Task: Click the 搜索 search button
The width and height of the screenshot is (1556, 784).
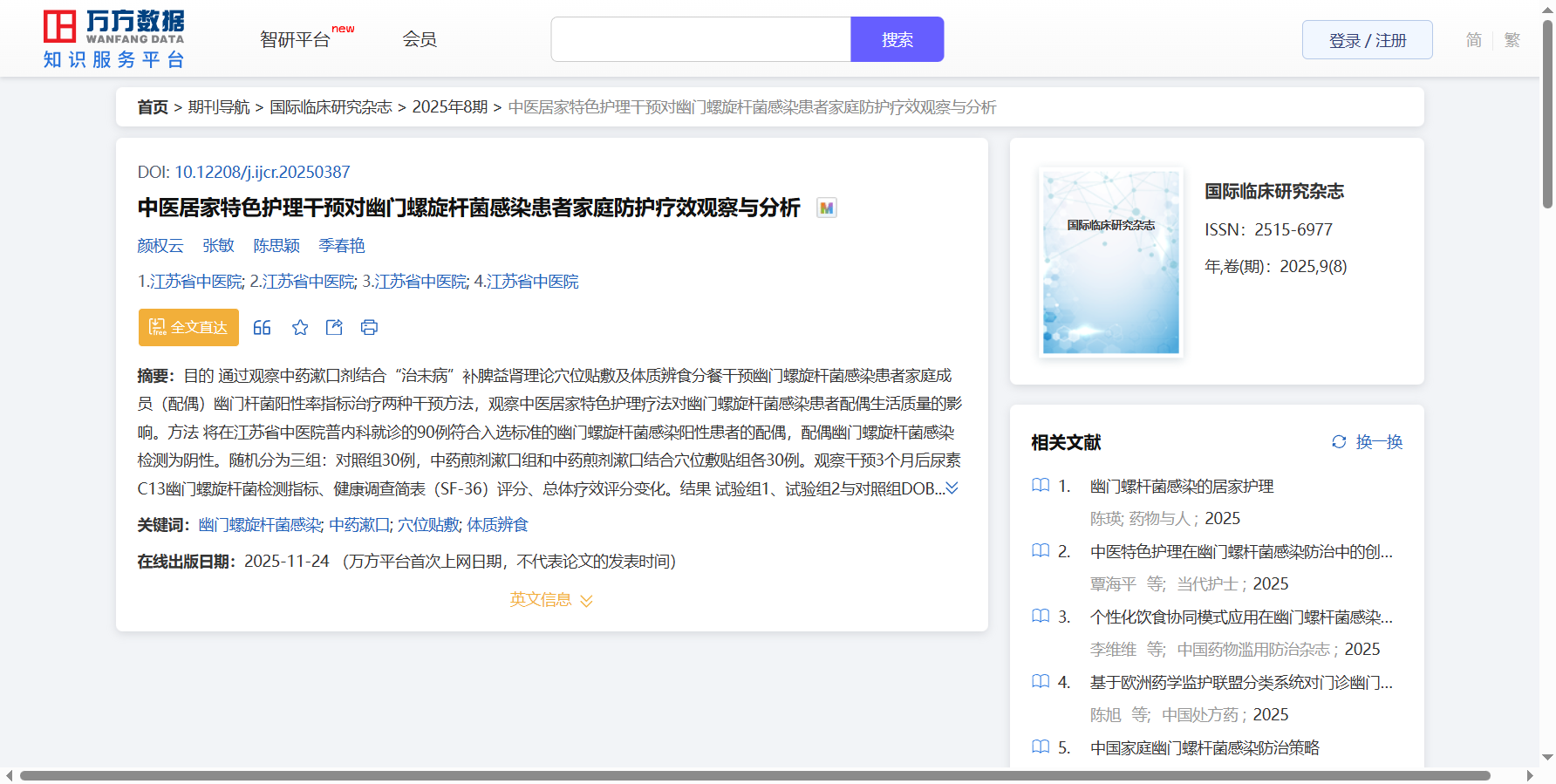Action: 897,39
